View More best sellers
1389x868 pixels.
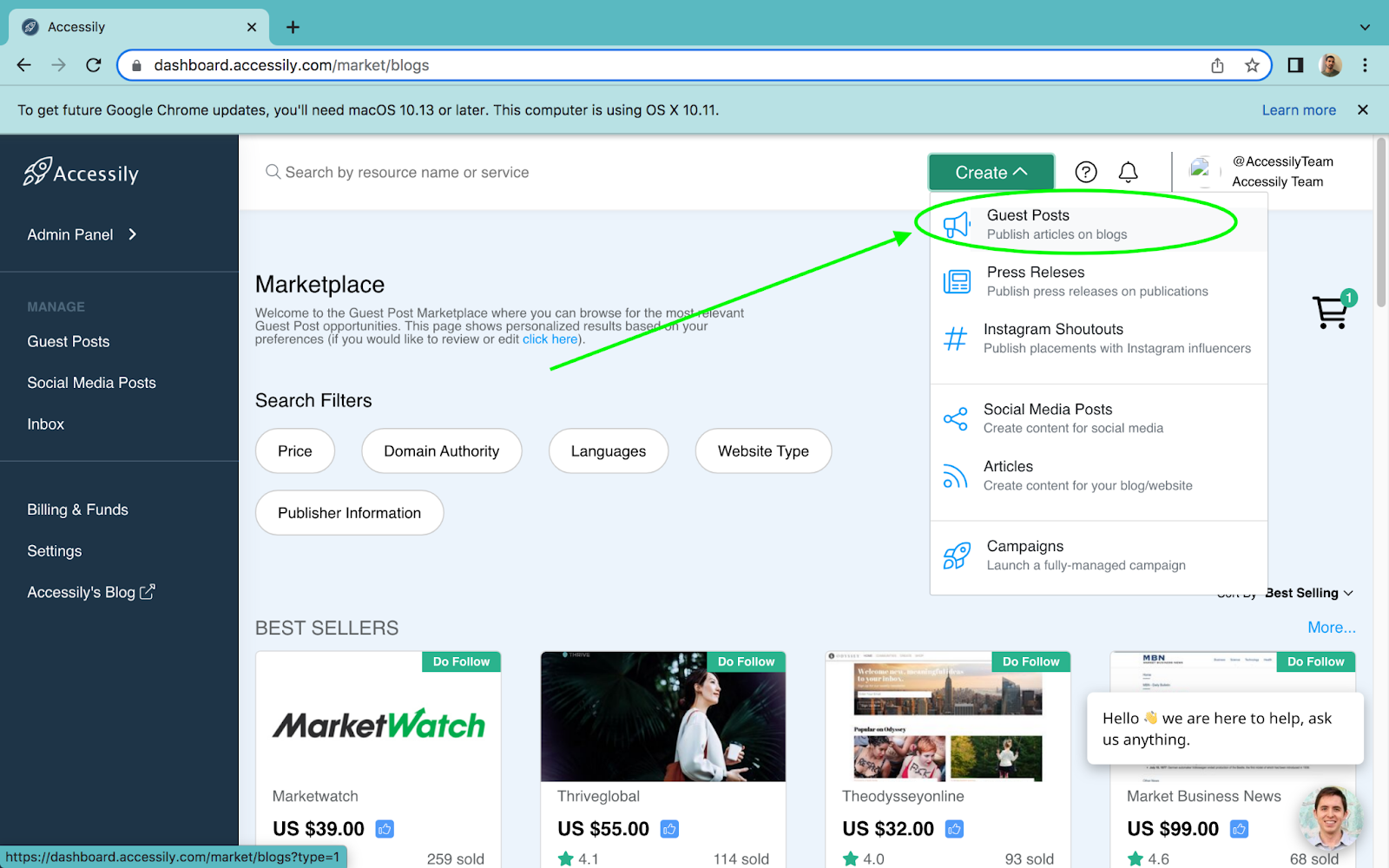1332,628
